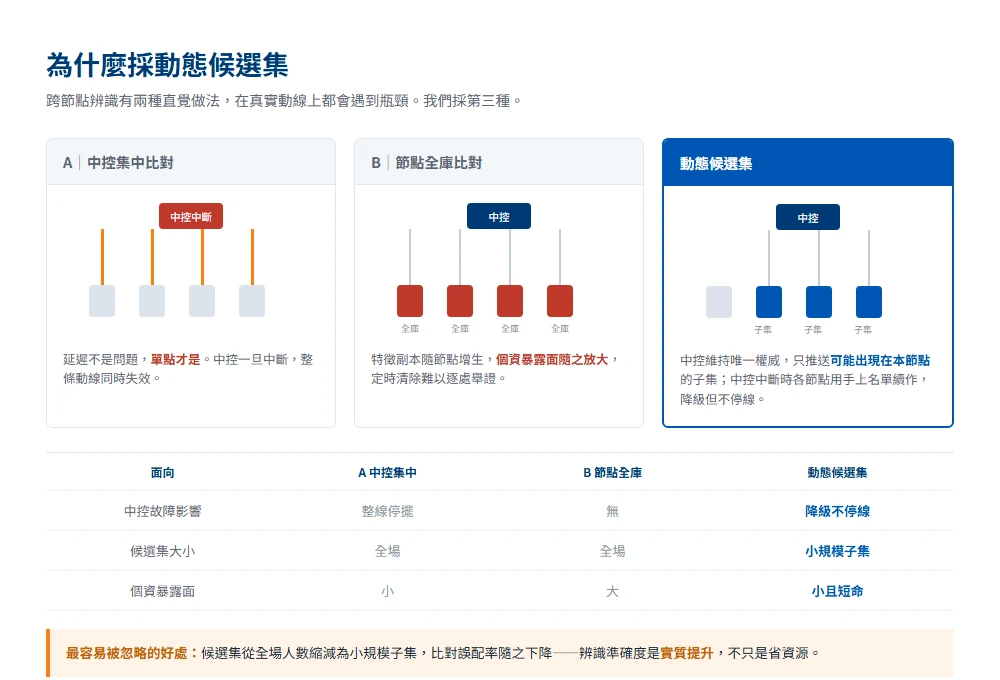The width and height of the screenshot is (1000, 680).
Task: Select the red phrase 個資暴露面隨之放大
Action: point(552,359)
